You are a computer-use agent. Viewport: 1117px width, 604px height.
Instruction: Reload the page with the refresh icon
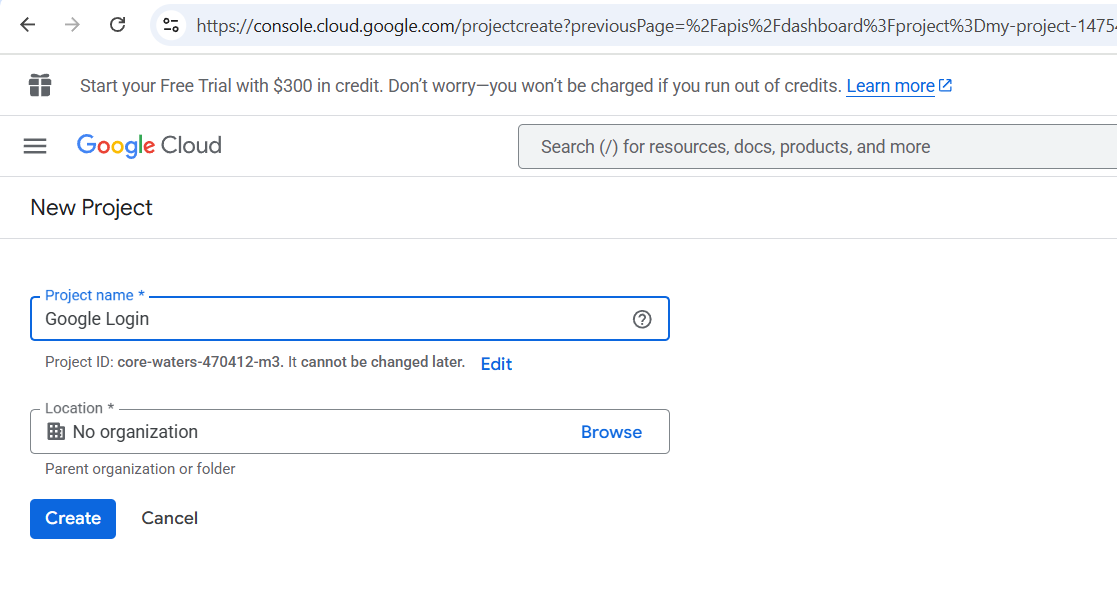(117, 25)
